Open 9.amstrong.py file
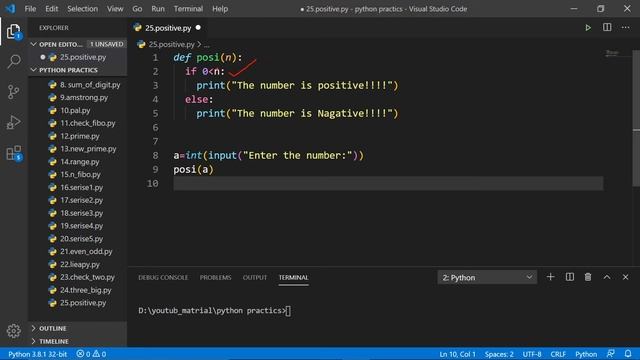The height and width of the screenshot is (360, 640). pyautogui.click(x=84, y=98)
